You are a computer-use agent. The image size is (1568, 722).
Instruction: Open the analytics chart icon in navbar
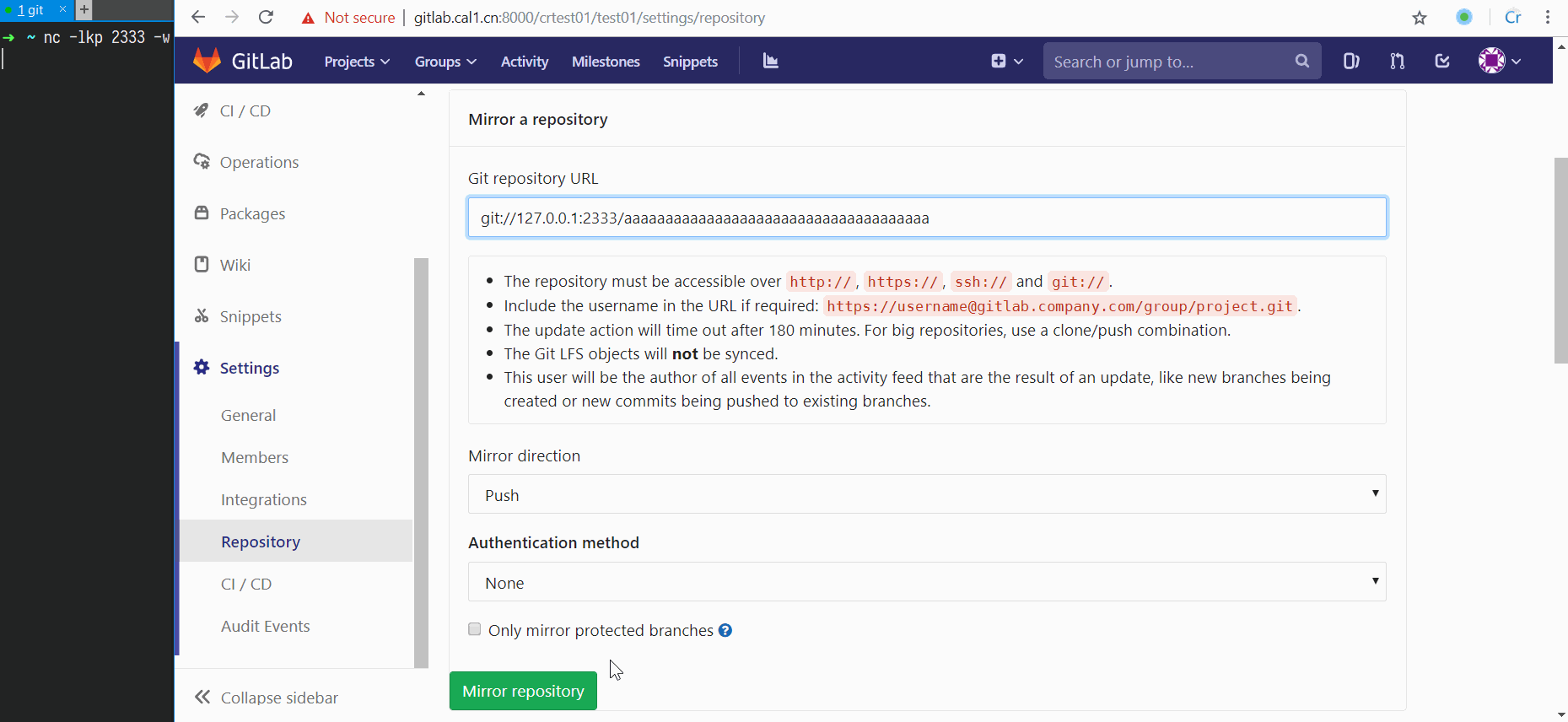pyautogui.click(x=770, y=61)
